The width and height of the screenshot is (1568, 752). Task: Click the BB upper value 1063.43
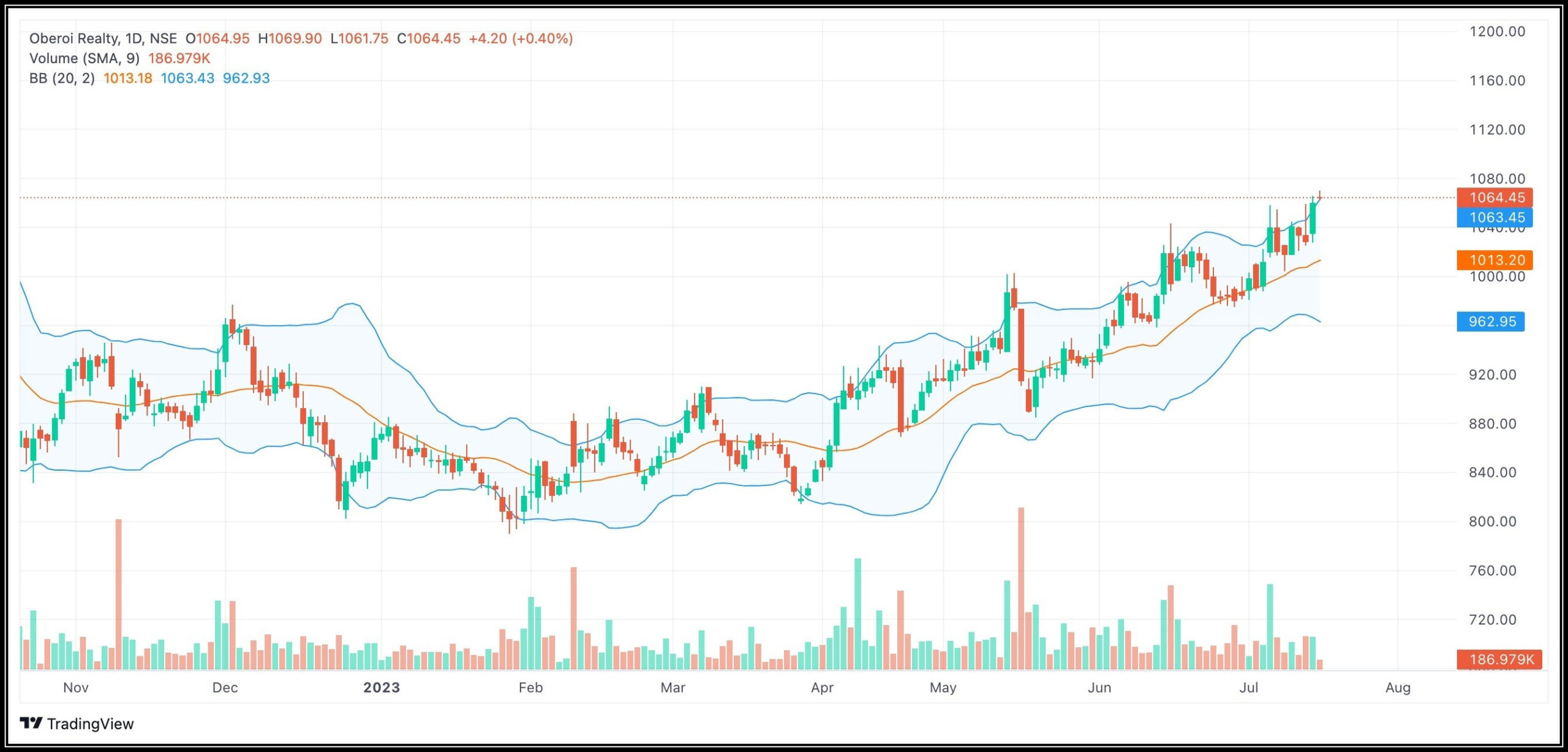pyautogui.click(x=187, y=78)
